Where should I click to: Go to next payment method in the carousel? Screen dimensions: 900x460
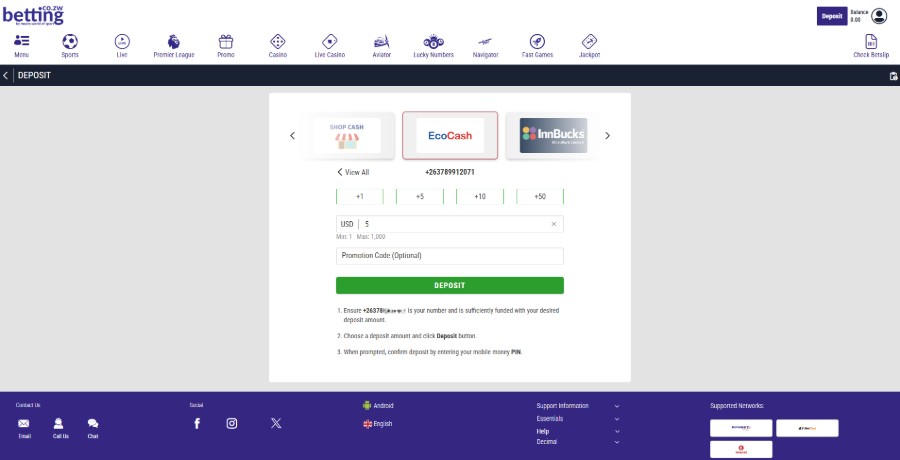coord(607,136)
